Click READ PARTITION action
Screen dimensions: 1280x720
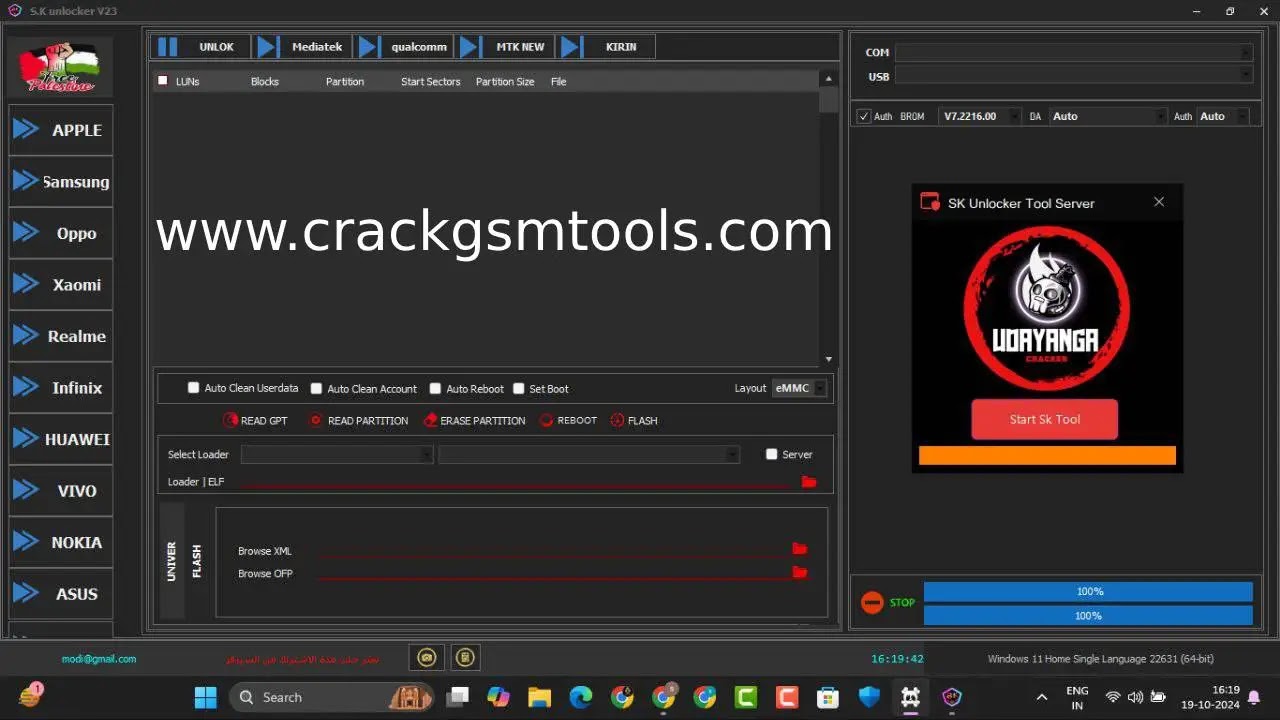pos(358,421)
